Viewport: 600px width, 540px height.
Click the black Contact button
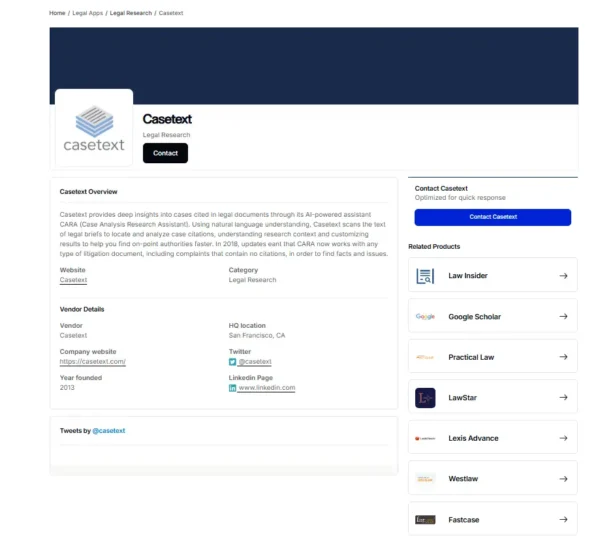165,153
